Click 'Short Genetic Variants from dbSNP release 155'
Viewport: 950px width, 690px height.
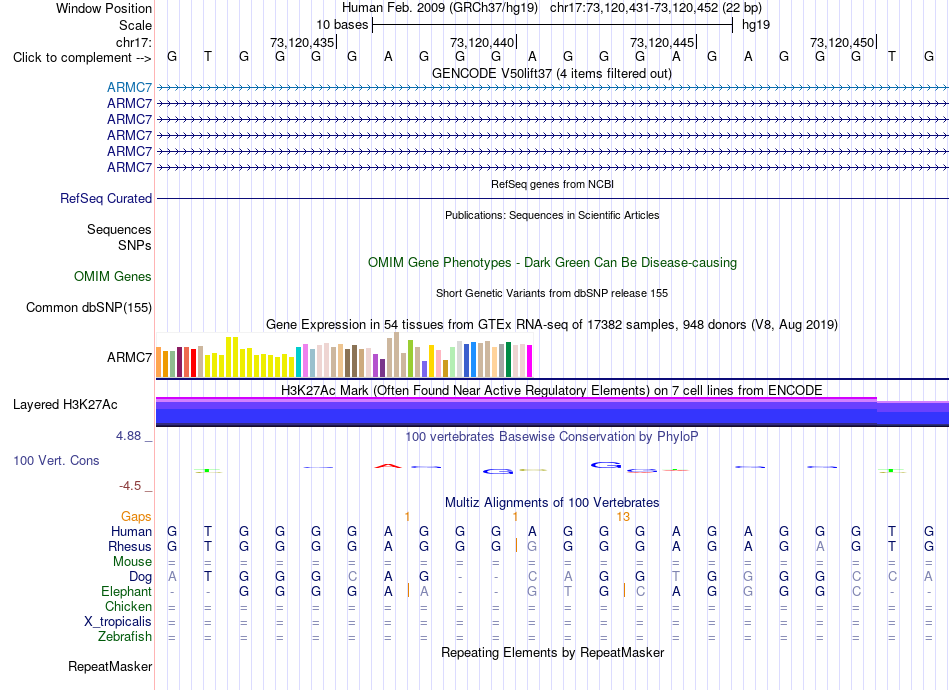point(552,293)
